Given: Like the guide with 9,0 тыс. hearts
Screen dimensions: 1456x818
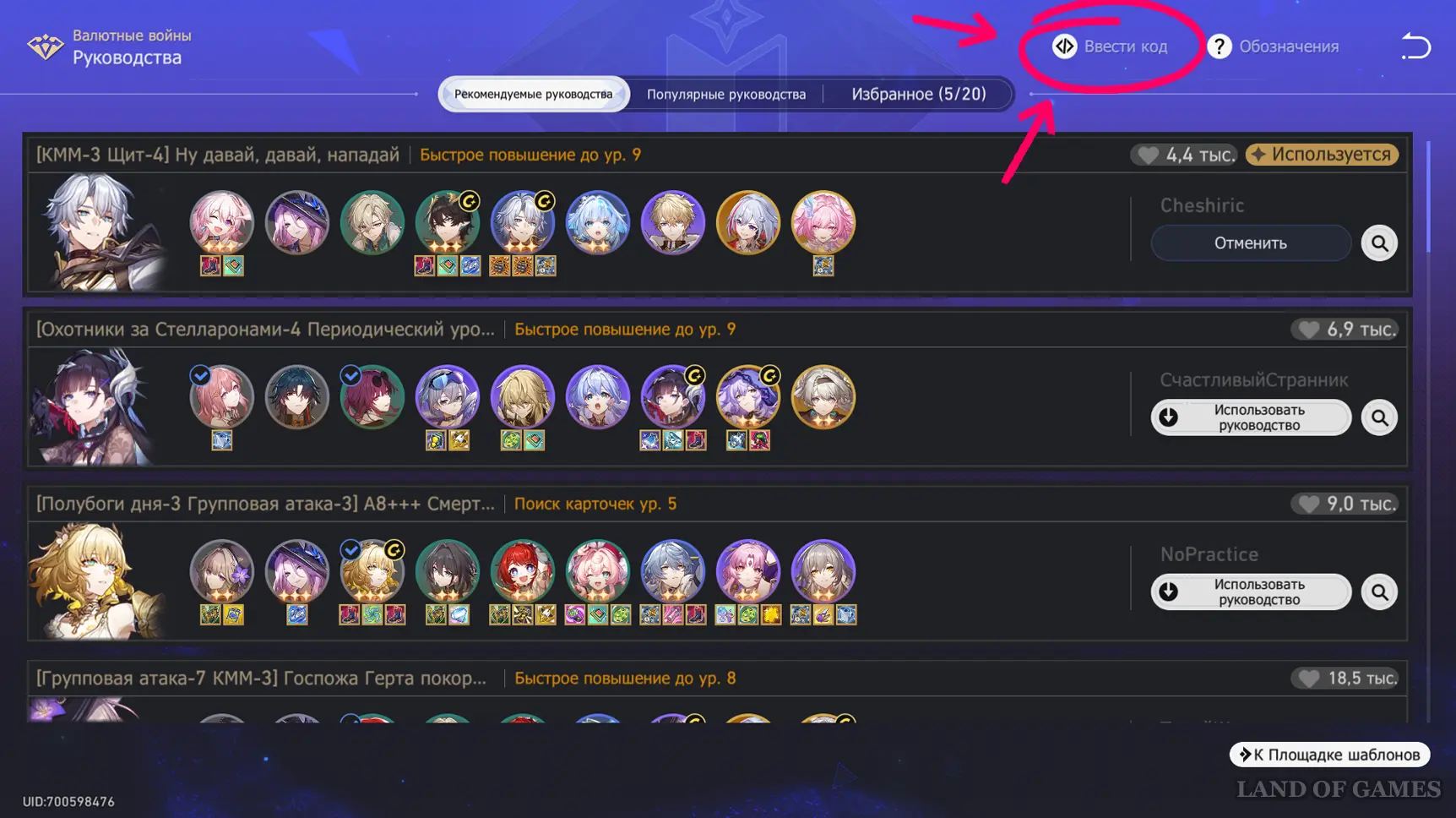Looking at the screenshot, I should [x=1344, y=504].
